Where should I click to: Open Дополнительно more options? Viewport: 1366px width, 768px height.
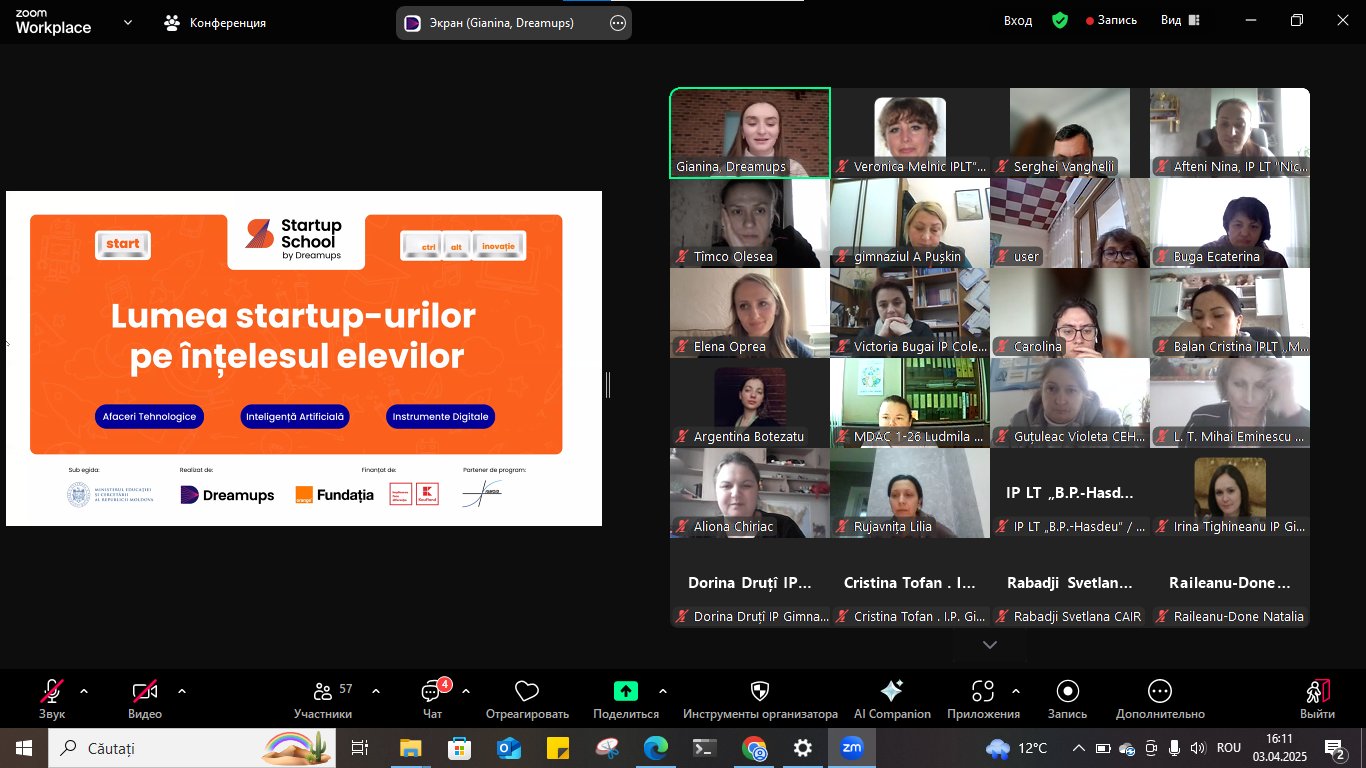pyautogui.click(x=1160, y=699)
